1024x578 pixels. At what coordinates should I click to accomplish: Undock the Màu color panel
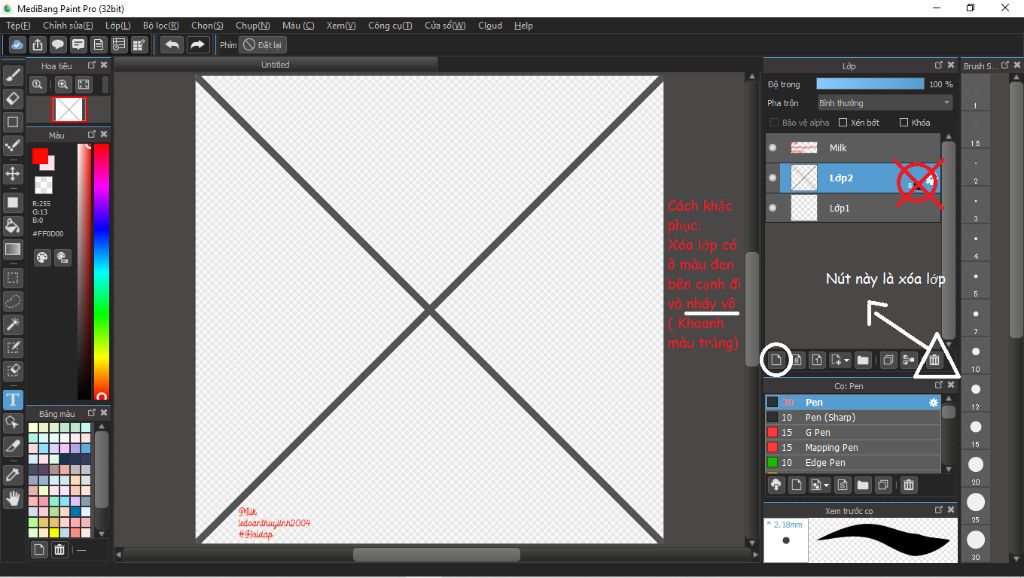click(91, 135)
